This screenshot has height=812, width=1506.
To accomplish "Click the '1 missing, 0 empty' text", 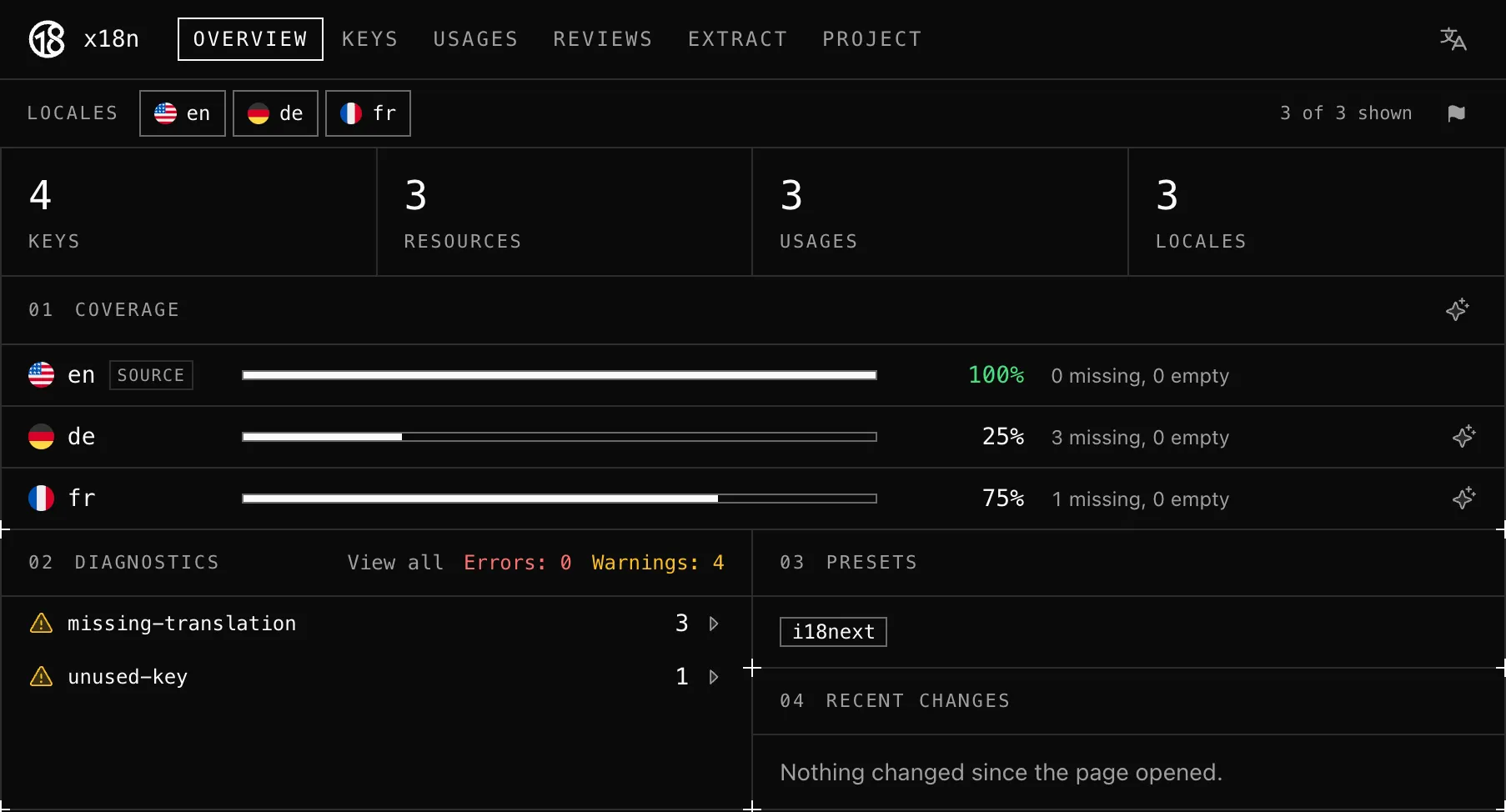I will pos(1140,499).
